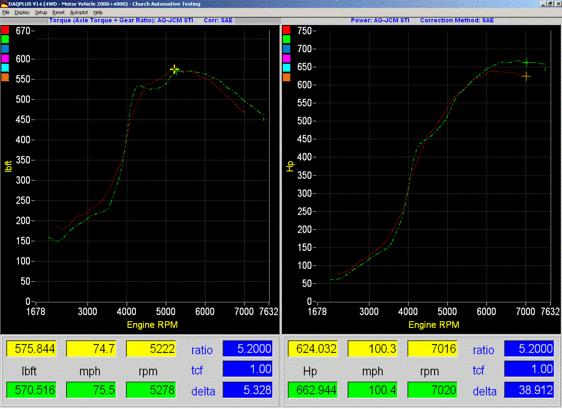
Task: Select magenta run swatch on torque graph
Action: [5, 58]
